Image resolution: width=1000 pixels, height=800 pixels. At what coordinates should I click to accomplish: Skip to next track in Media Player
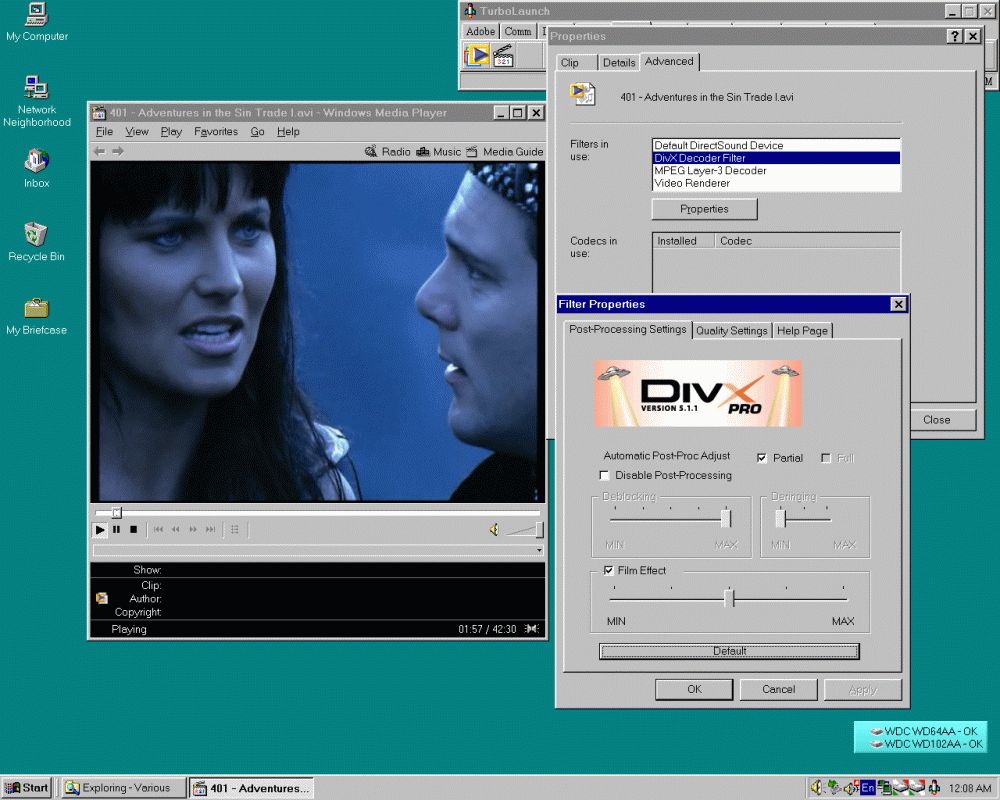[x=209, y=529]
